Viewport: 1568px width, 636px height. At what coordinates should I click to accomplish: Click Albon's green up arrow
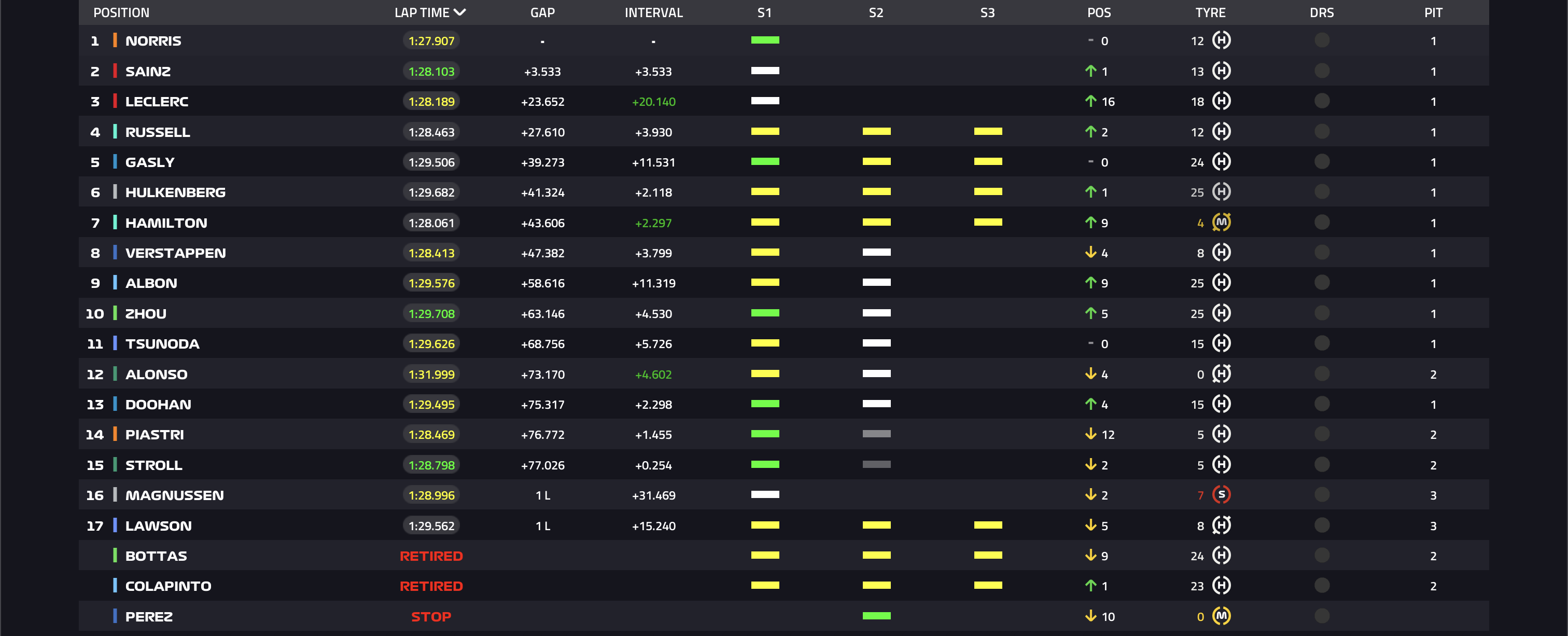click(x=1090, y=283)
